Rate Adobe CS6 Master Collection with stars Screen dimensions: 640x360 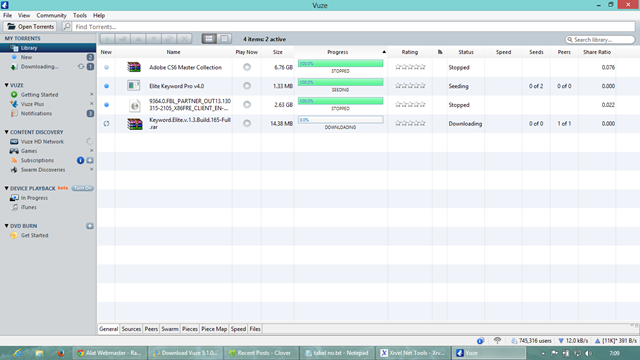pos(410,67)
